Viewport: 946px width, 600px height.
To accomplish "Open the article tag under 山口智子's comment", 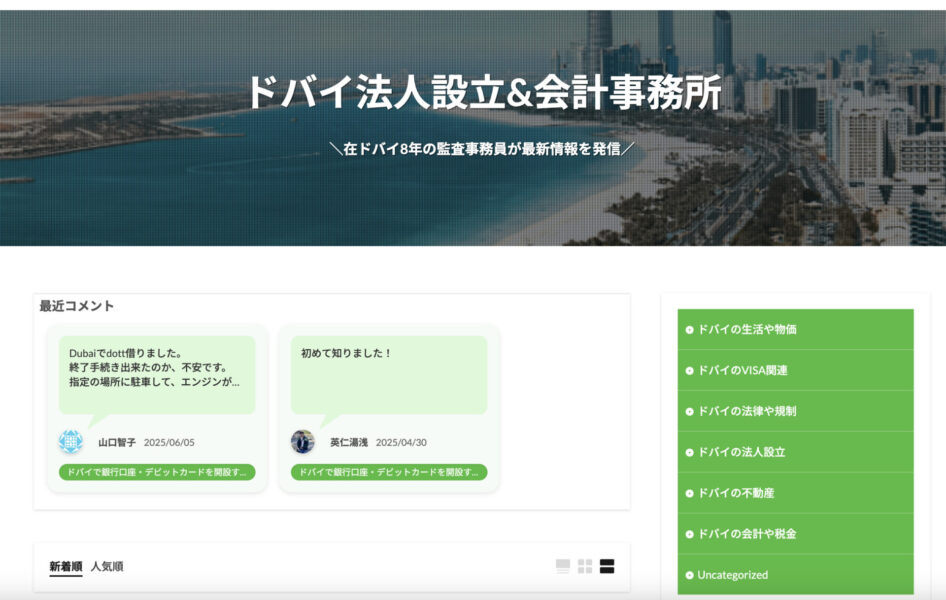I will 157,472.
